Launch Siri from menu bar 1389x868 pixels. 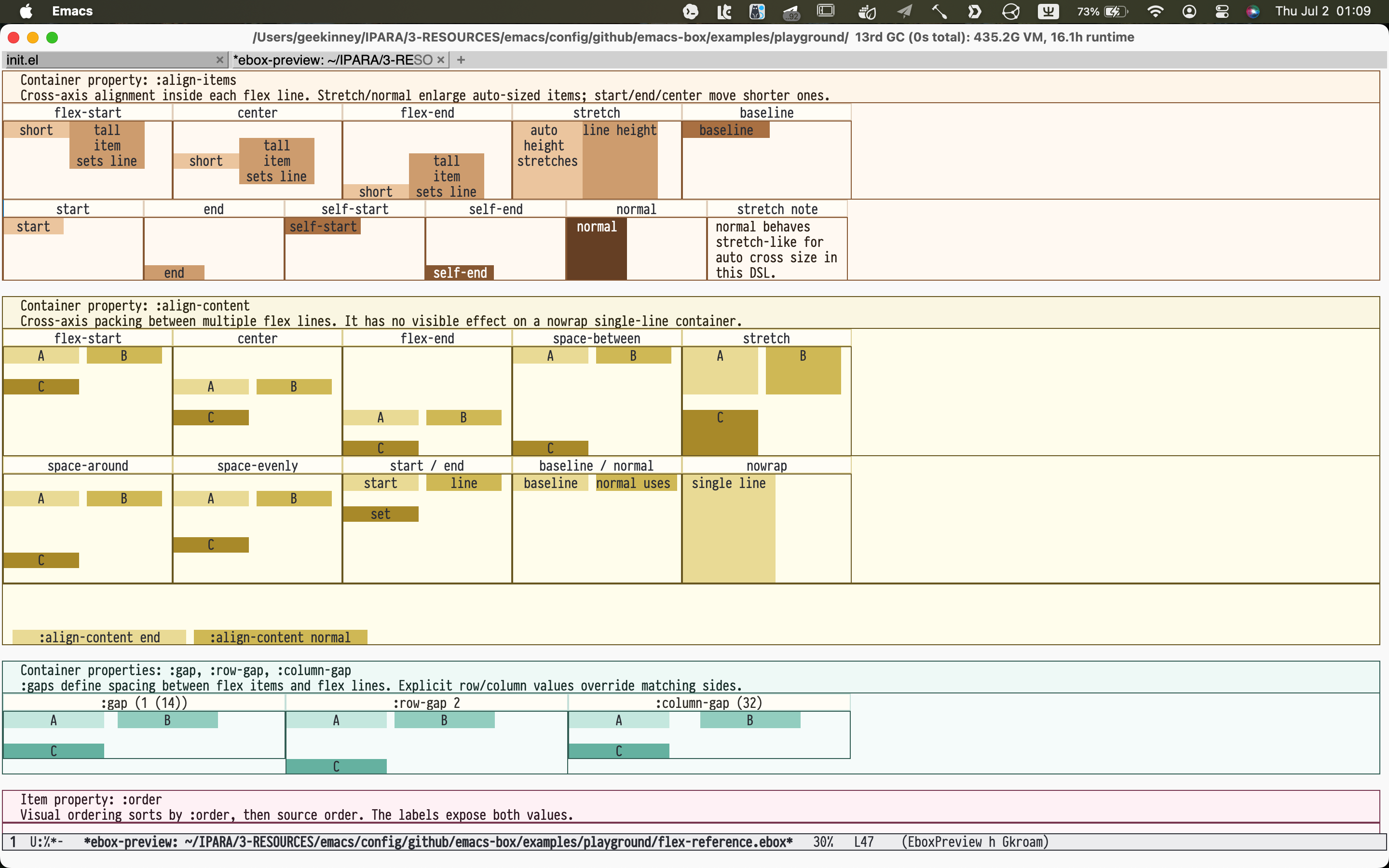pos(1253,12)
